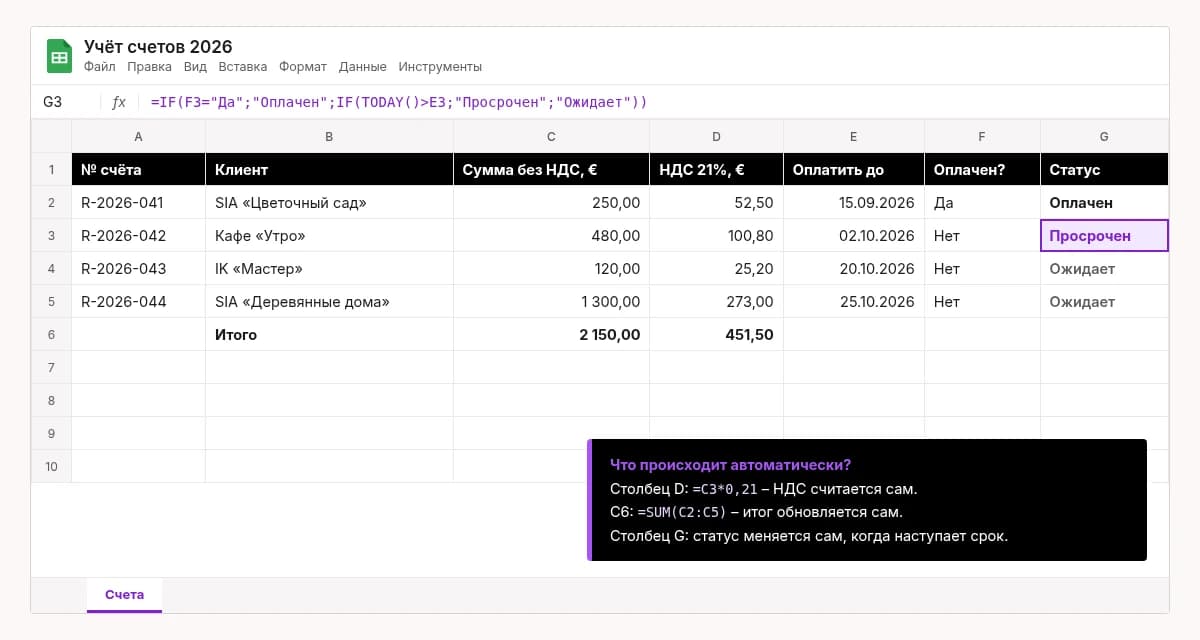Select column B header

(x=329, y=136)
